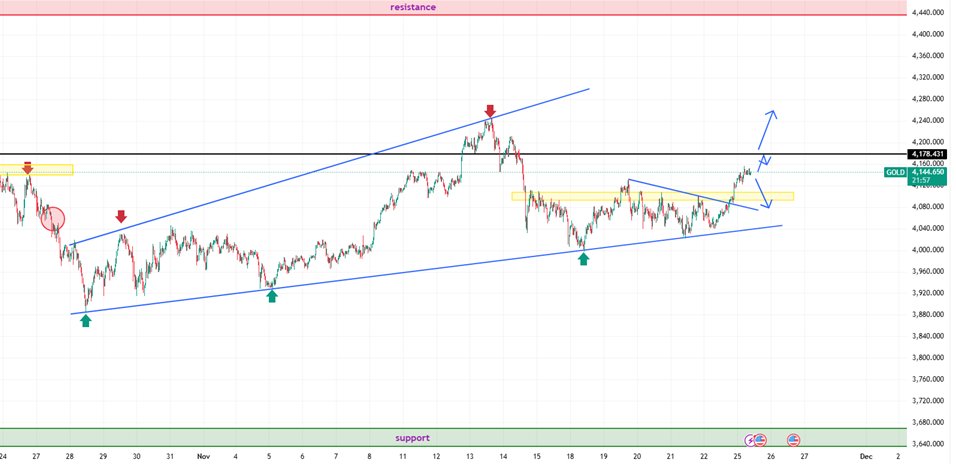Image resolution: width=956 pixels, height=464 pixels.
Task: Select the green up arrow under the Oct 28 low
Action: (86, 321)
